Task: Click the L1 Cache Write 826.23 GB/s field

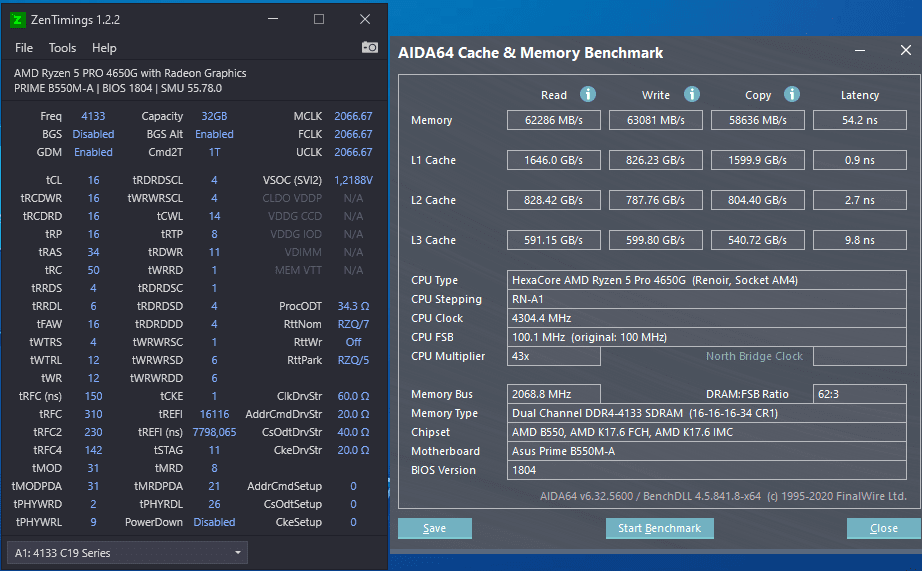Action: click(x=656, y=160)
